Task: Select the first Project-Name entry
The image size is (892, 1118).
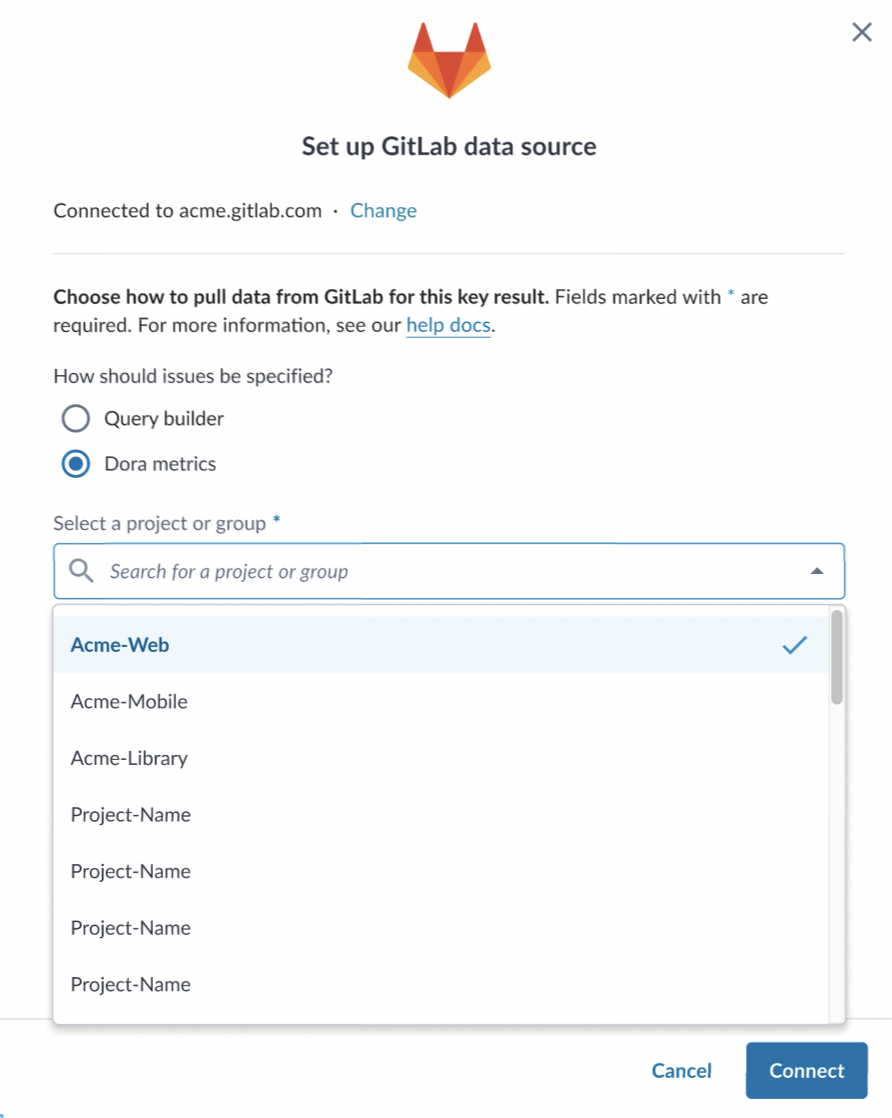Action: pyautogui.click(x=441, y=814)
